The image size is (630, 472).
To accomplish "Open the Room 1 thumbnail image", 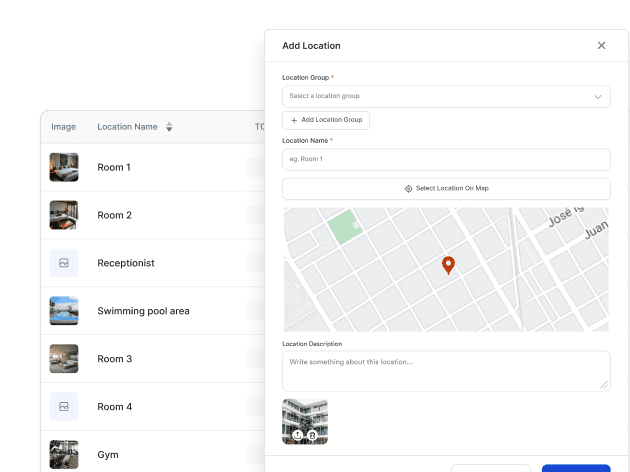I will coord(64,167).
